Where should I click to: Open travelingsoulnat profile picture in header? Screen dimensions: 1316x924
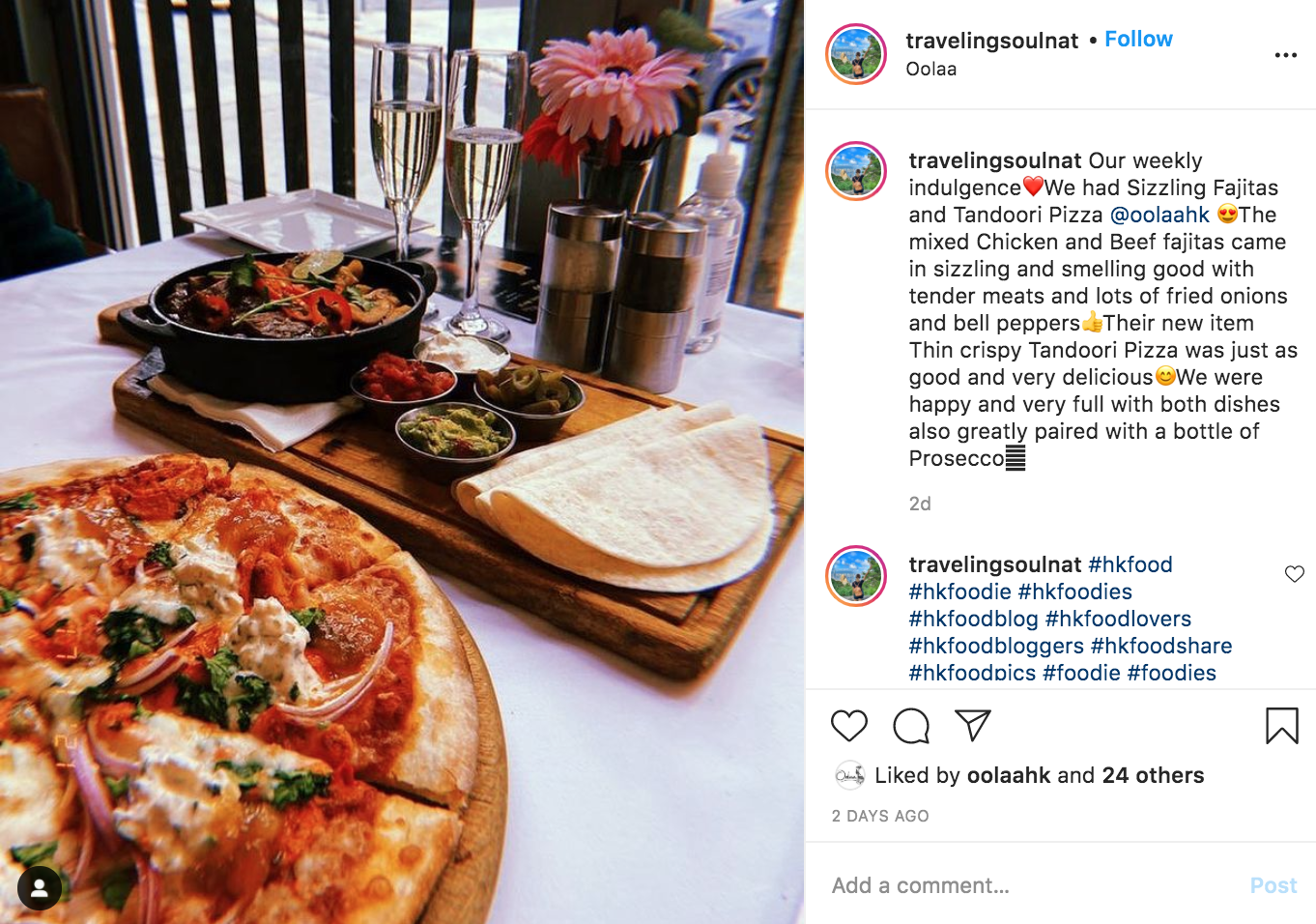tap(856, 54)
